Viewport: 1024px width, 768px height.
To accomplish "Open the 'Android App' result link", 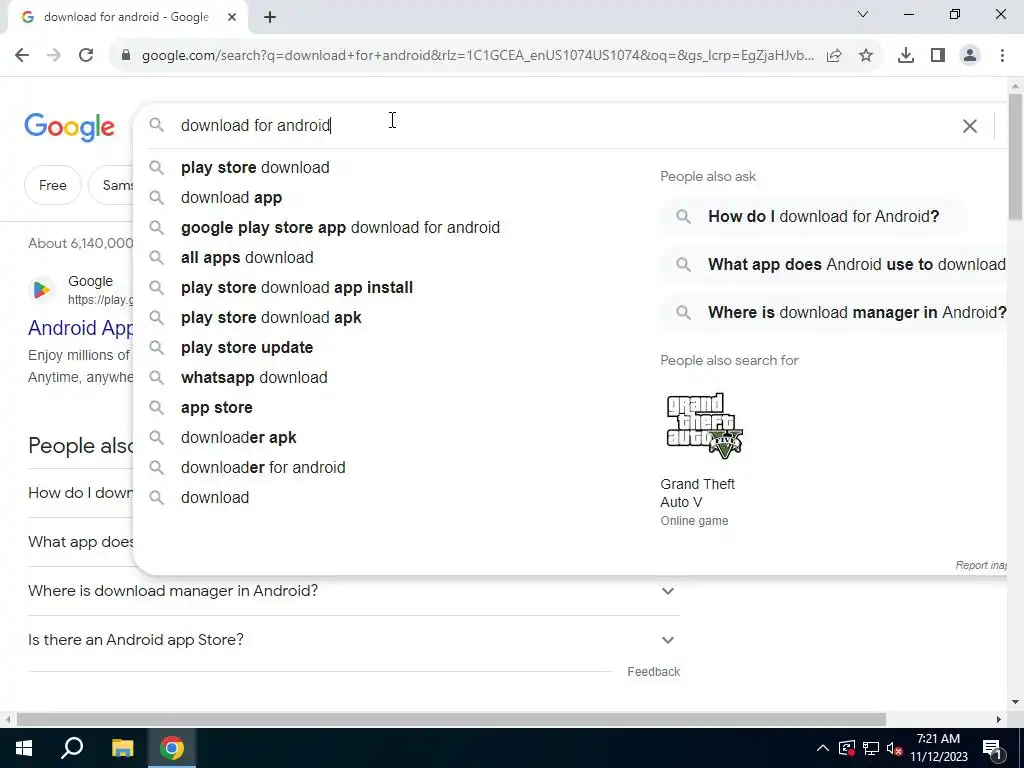I will 80,328.
